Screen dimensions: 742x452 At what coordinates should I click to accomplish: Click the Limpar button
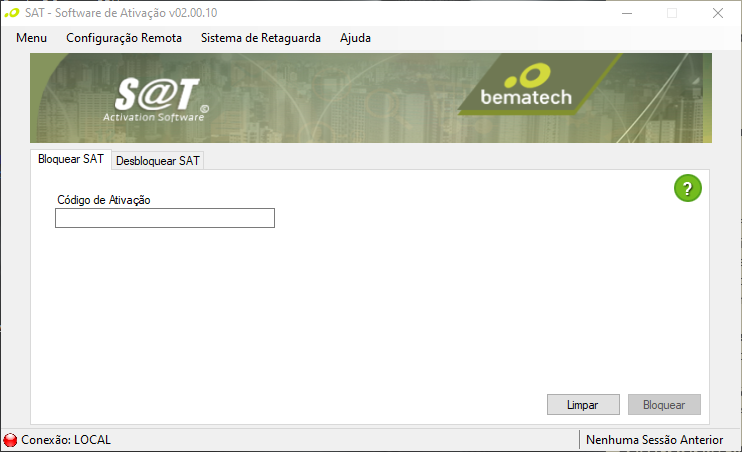583,405
